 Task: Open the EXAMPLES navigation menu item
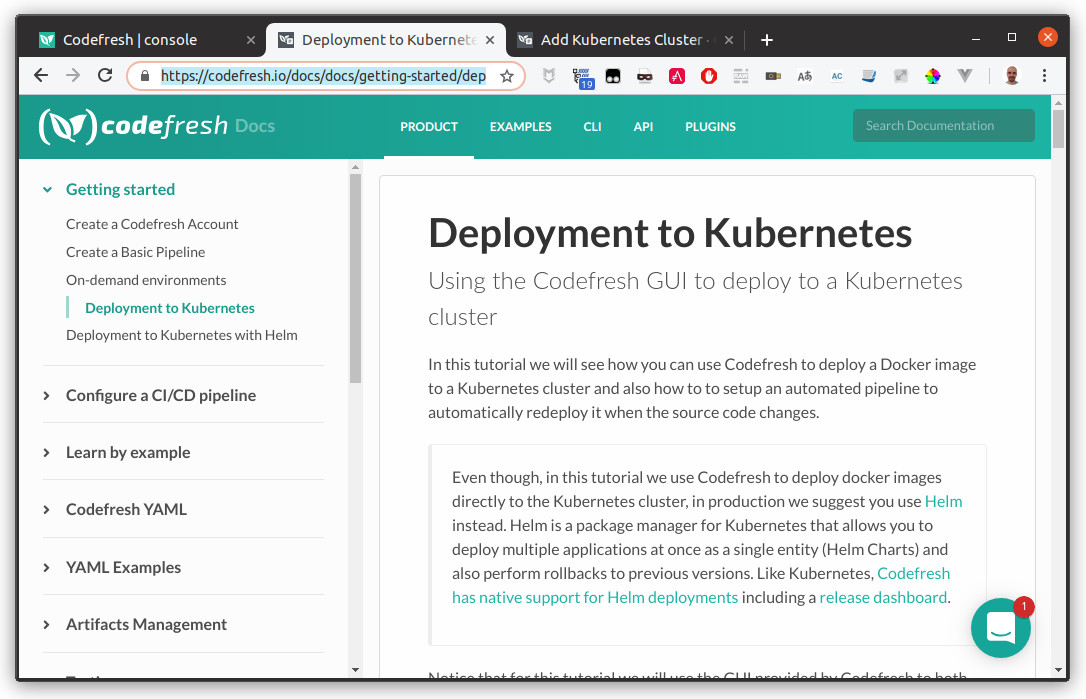tap(520, 127)
